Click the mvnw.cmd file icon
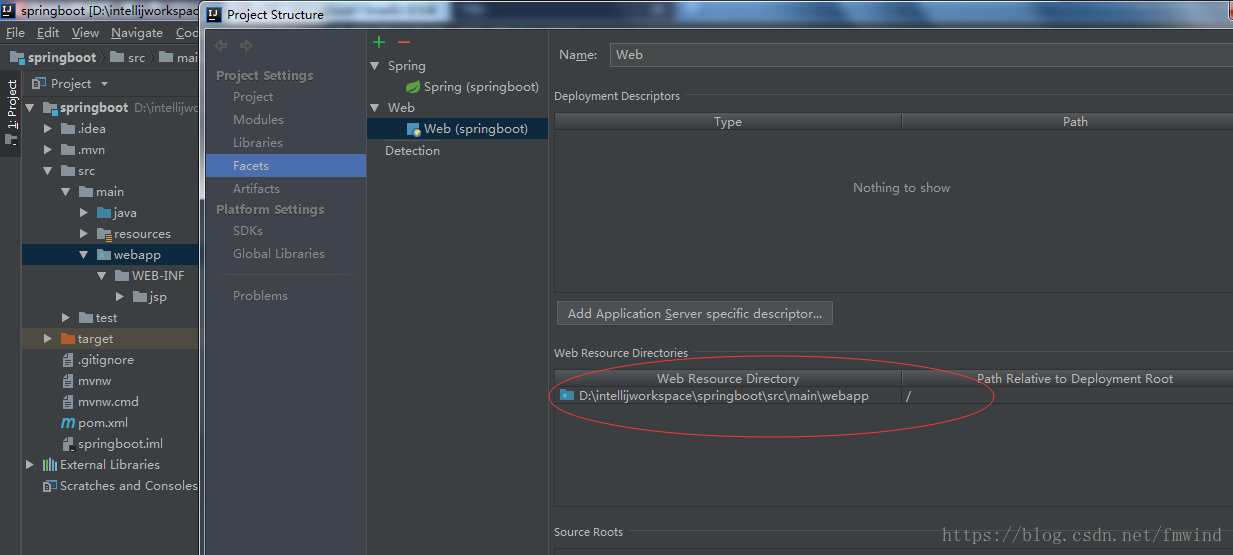Viewport: 1233px width, 555px height. click(x=68, y=402)
